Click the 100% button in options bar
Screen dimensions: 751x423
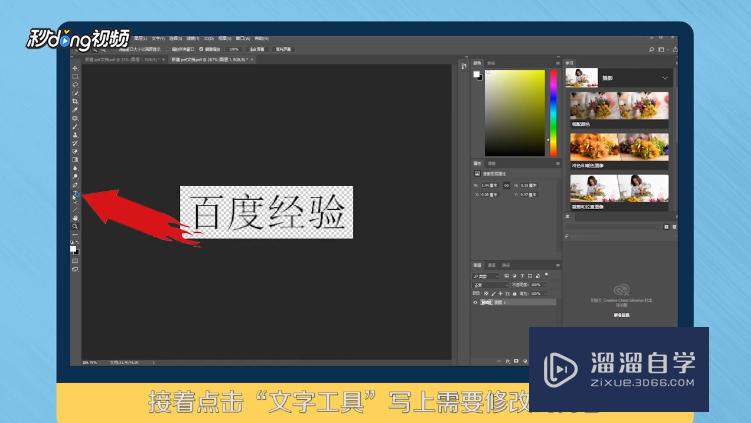[x=234, y=49]
